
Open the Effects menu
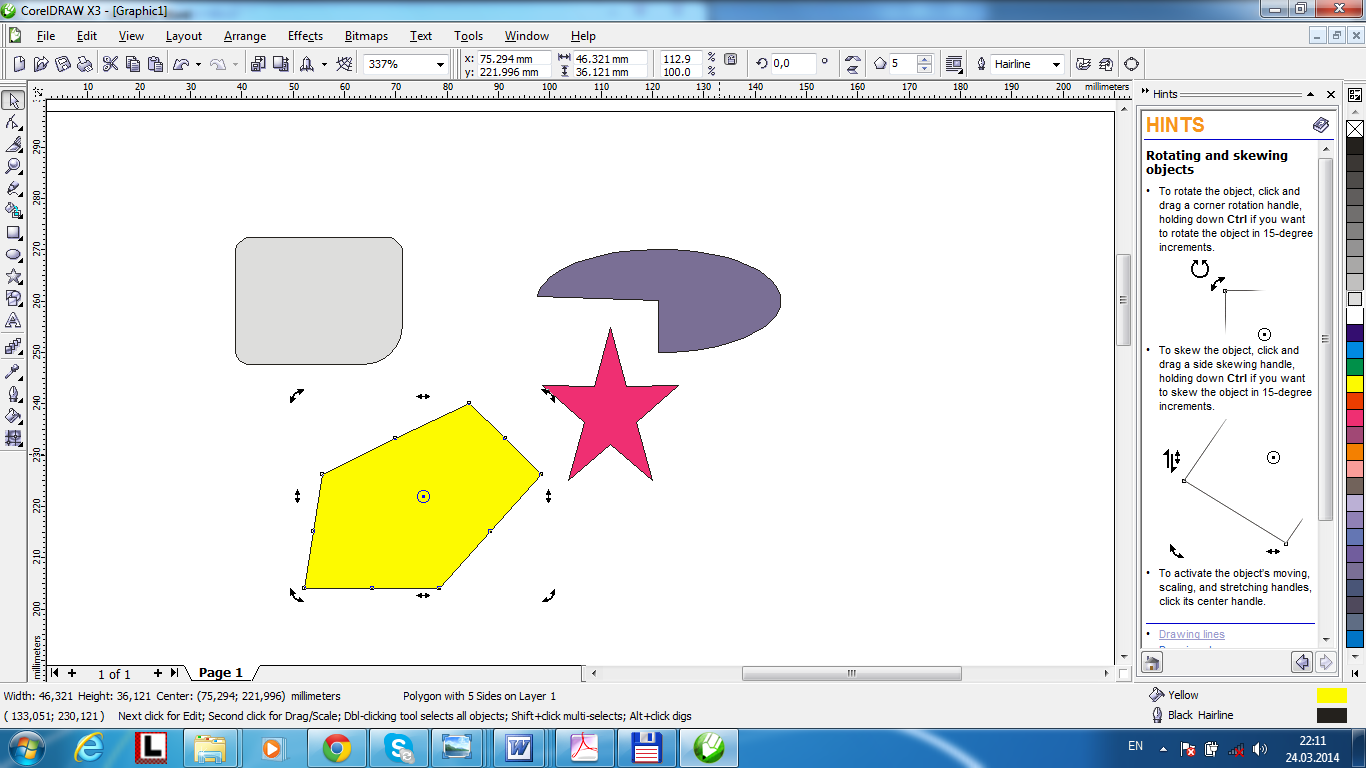[305, 36]
